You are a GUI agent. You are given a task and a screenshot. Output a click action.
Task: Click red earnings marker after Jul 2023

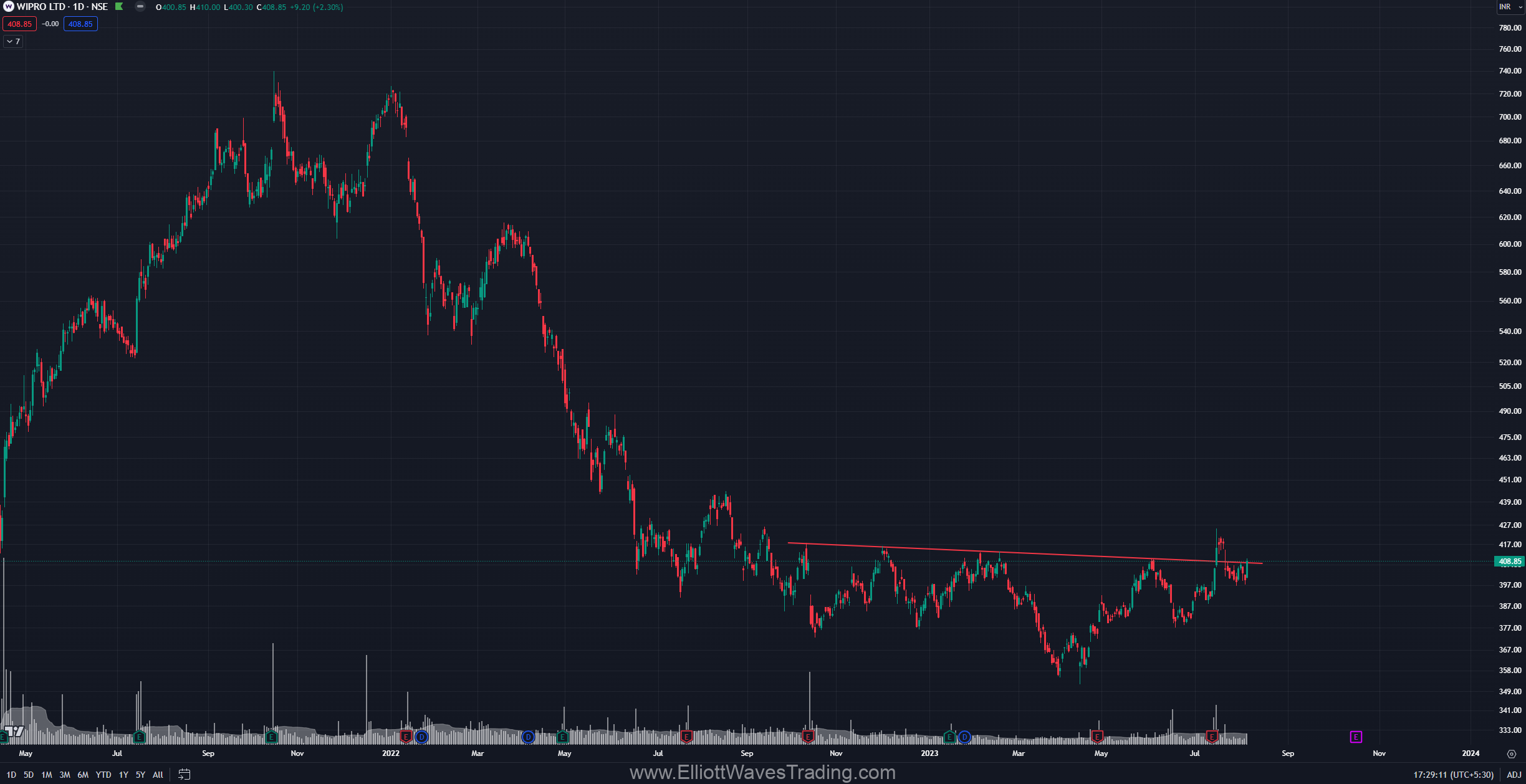[x=1212, y=737]
